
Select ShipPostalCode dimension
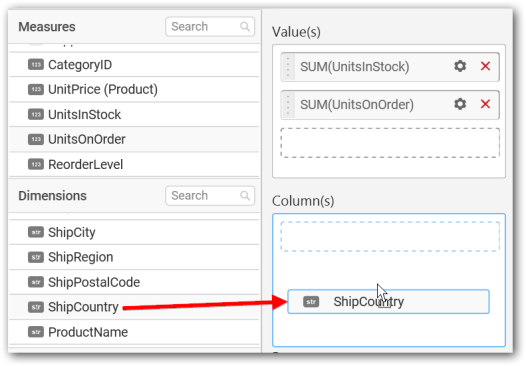tap(134, 282)
